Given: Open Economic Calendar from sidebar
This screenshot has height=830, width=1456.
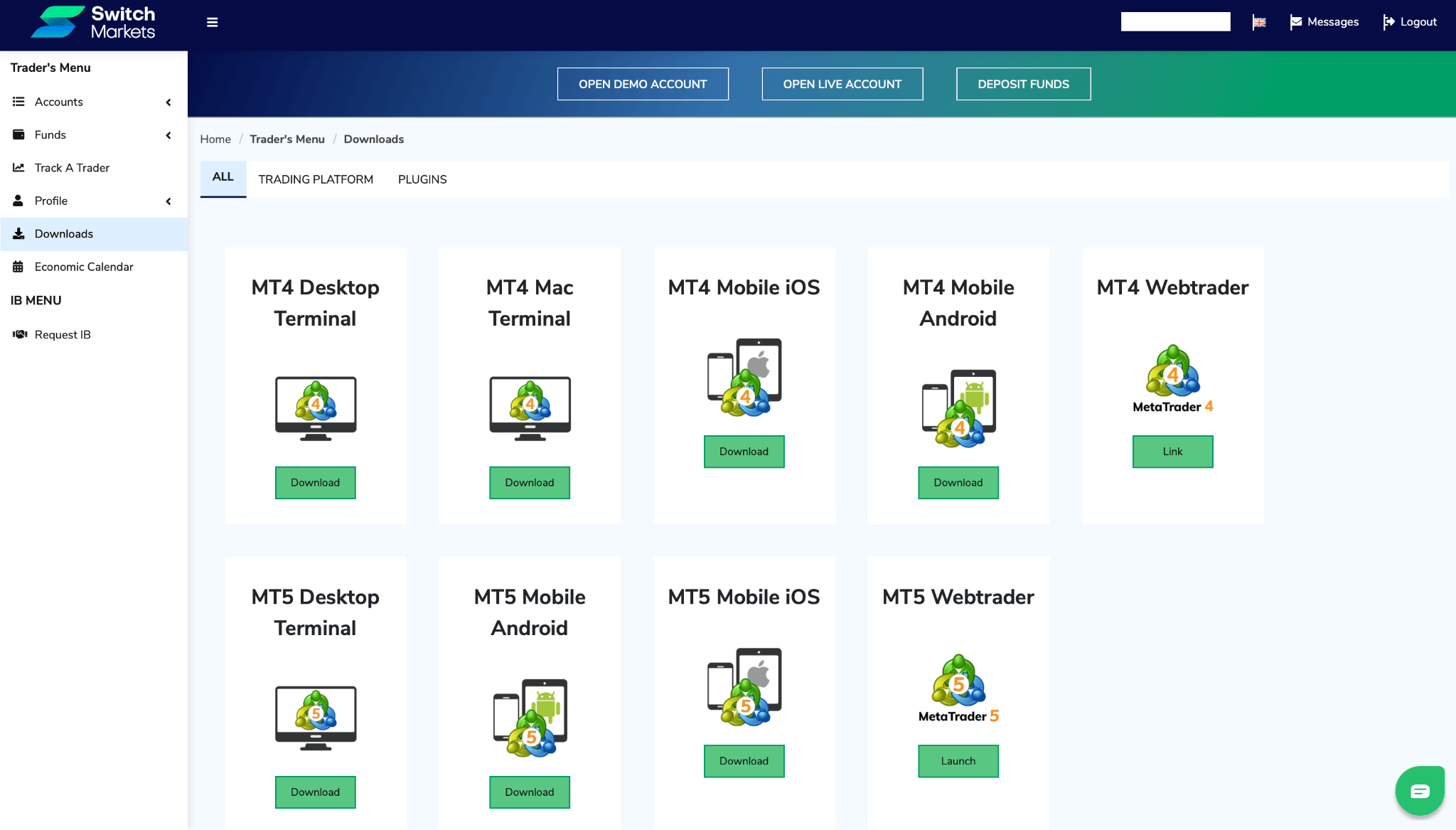Looking at the screenshot, I should point(83,267).
